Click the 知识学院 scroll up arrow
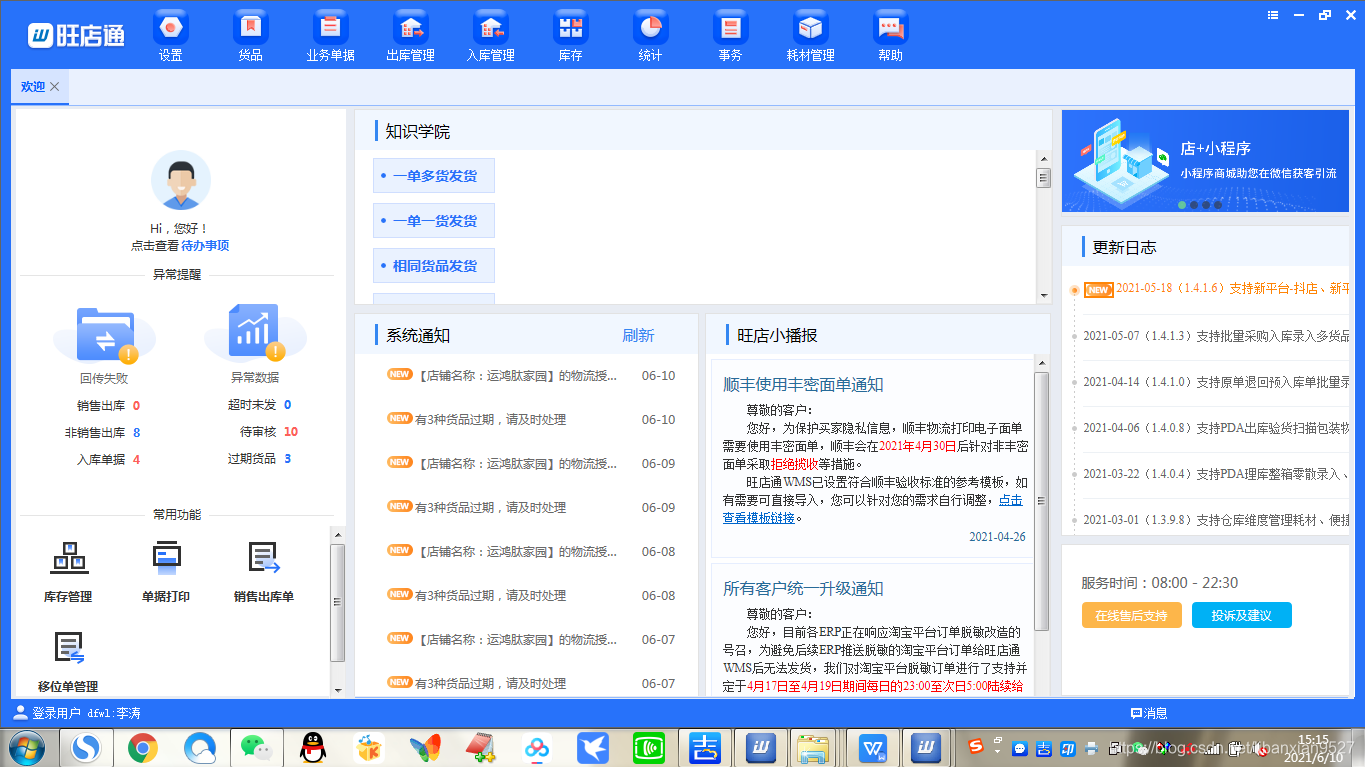 click(1043, 158)
